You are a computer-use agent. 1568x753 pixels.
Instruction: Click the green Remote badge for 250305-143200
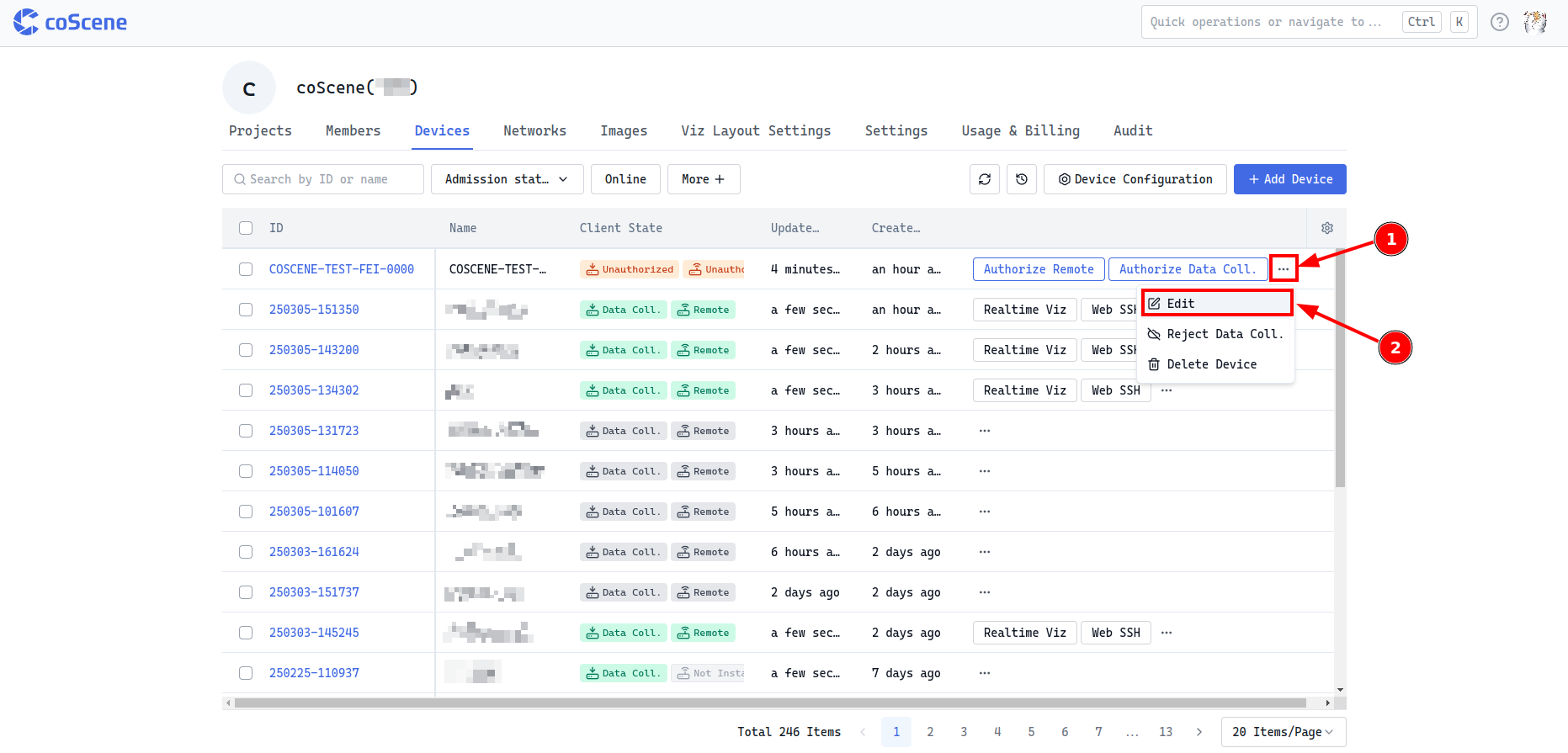[x=703, y=350]
